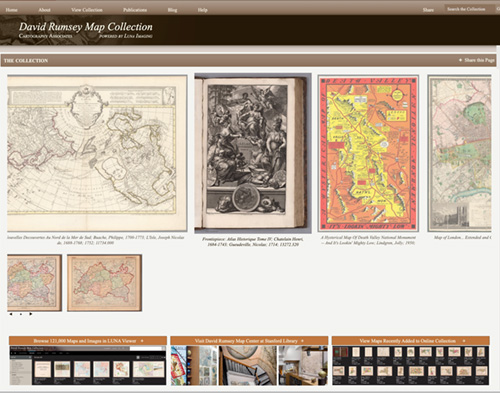Go to the Blog page
Viewport: 500px width, 393px height.
coord(172,10)
